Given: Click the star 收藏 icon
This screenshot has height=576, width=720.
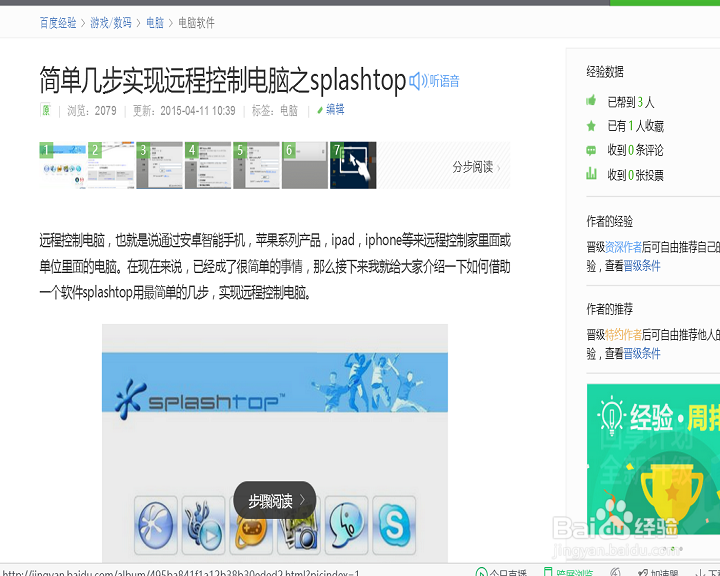Looking at the screenshot, I should (591, 125).
